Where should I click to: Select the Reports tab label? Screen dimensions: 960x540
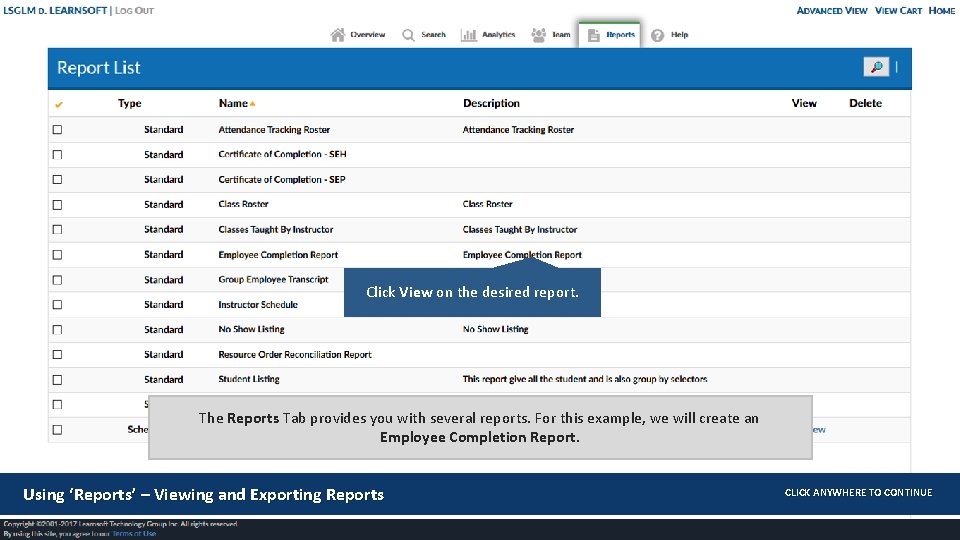pyautogui.click(x=620, y=35)
